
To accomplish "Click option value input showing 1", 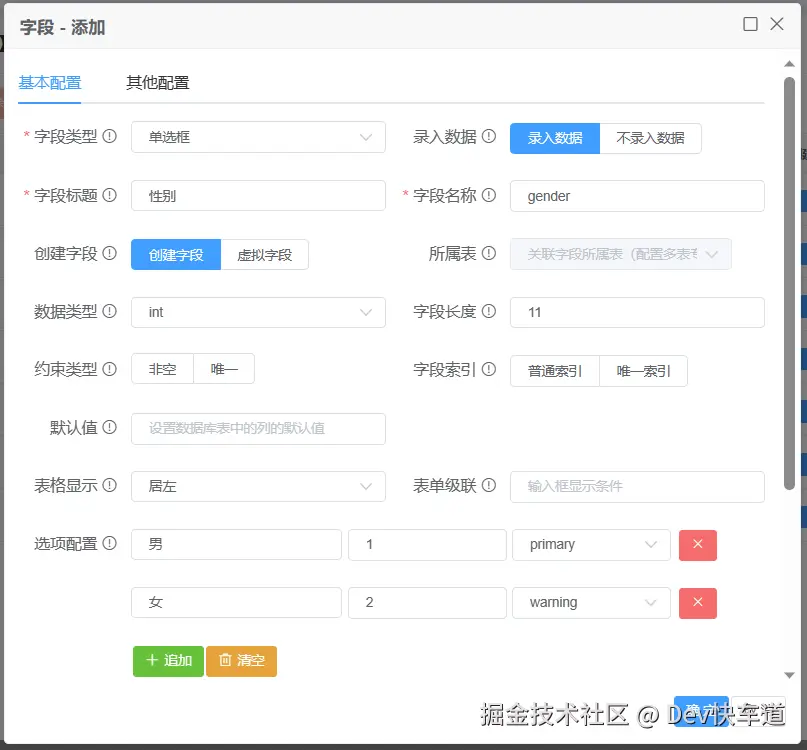I will point(427,545).
